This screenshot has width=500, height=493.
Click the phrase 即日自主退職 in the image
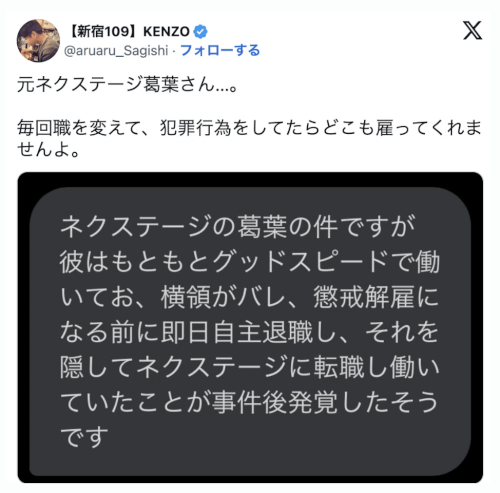click(237, 332)
